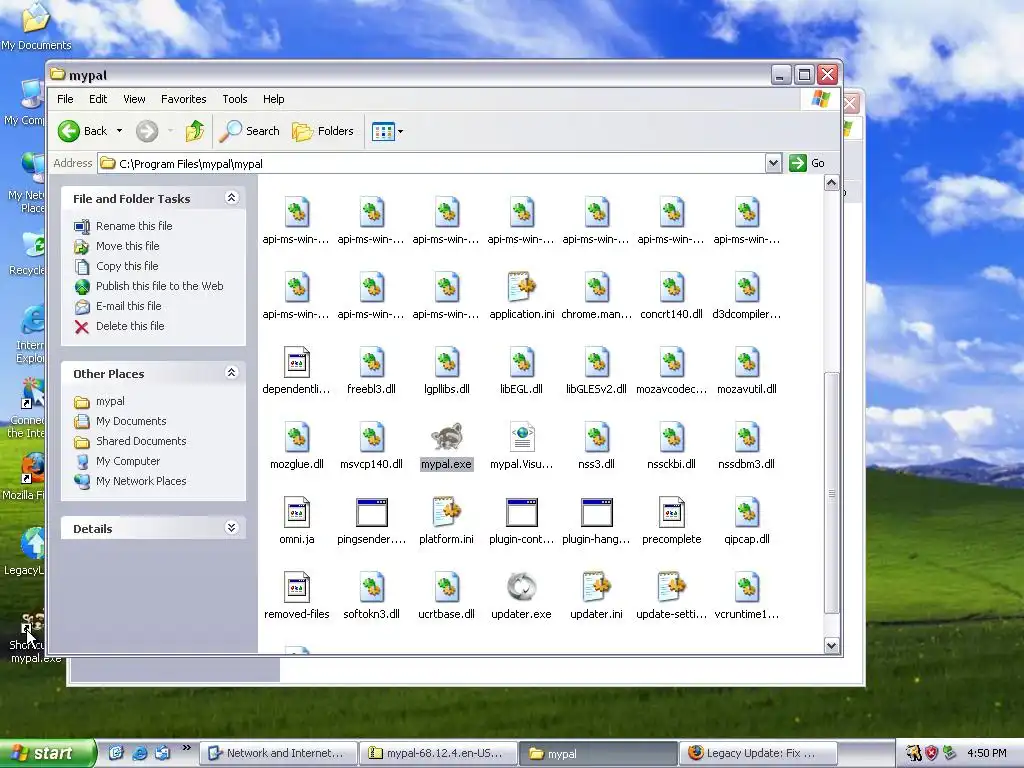The image size is (1024, 768).
Task: Toggle the Folders pane
Action: 323,131
